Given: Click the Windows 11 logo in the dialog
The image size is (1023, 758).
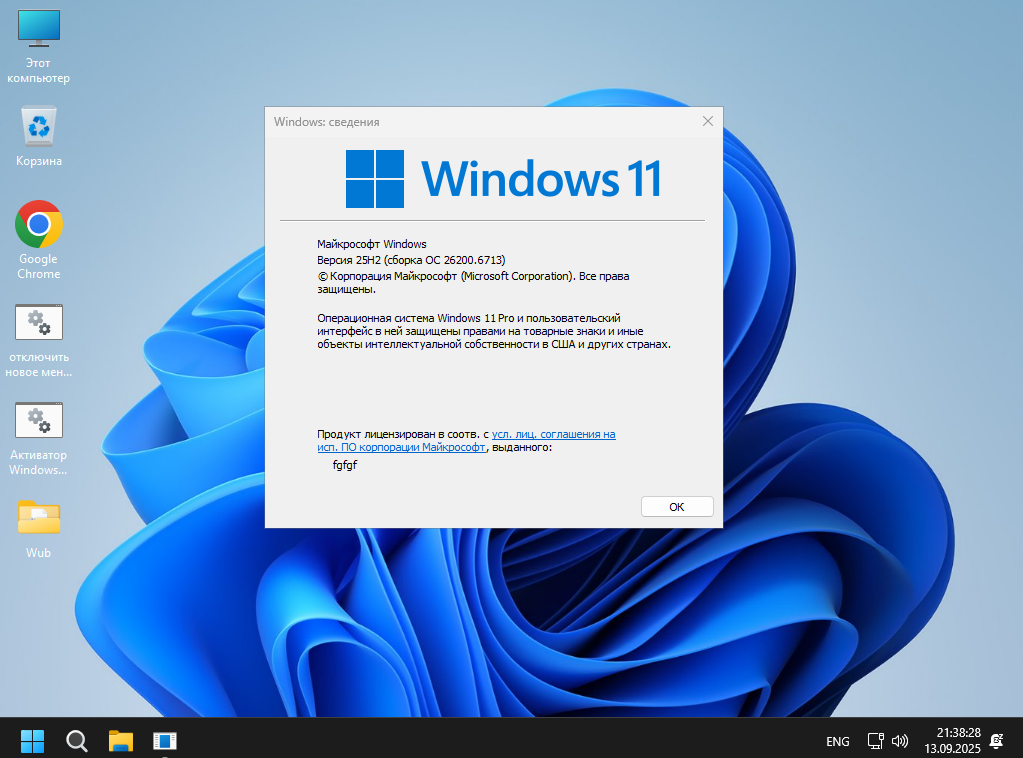Looking at the screenshot, I should (503, 179).
